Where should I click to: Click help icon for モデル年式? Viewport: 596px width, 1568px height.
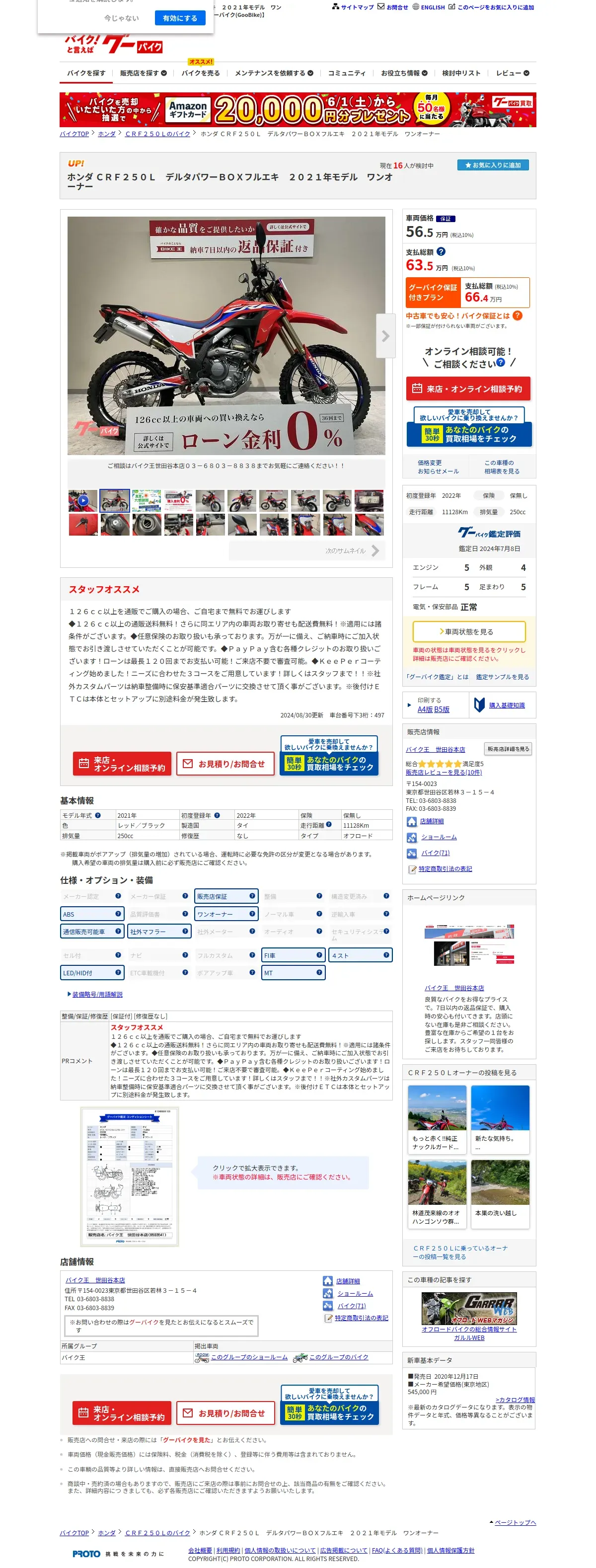click(97, 815)
